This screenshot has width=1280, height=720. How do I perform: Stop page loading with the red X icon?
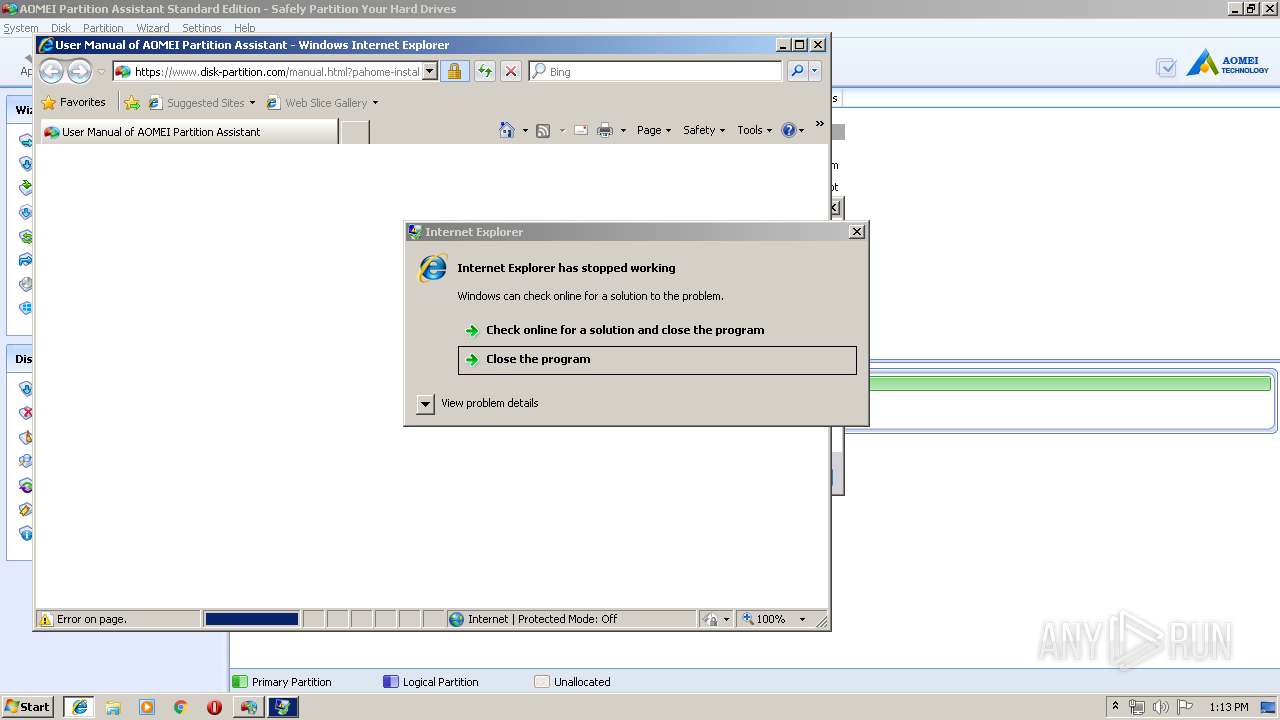pos(510,71)
